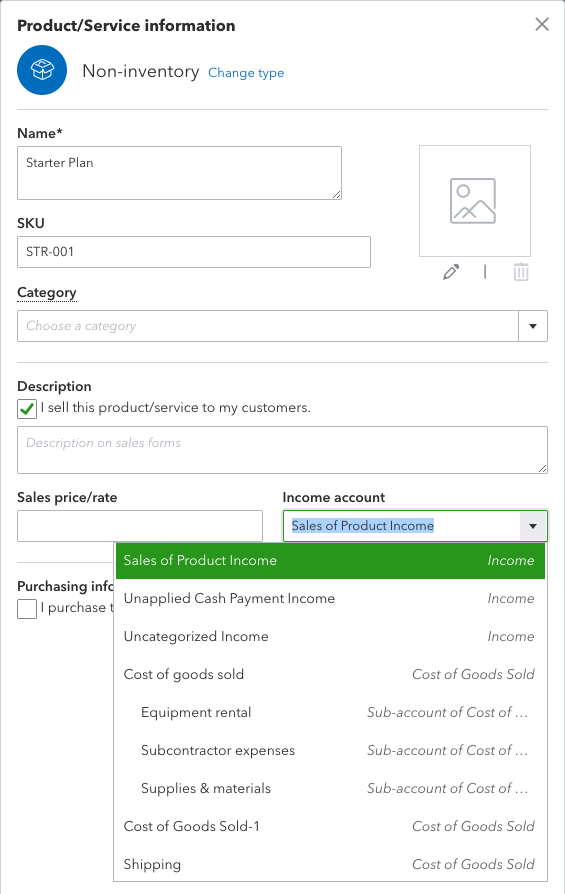Click the blue non-inventory box icon

(x=42, y=70)
